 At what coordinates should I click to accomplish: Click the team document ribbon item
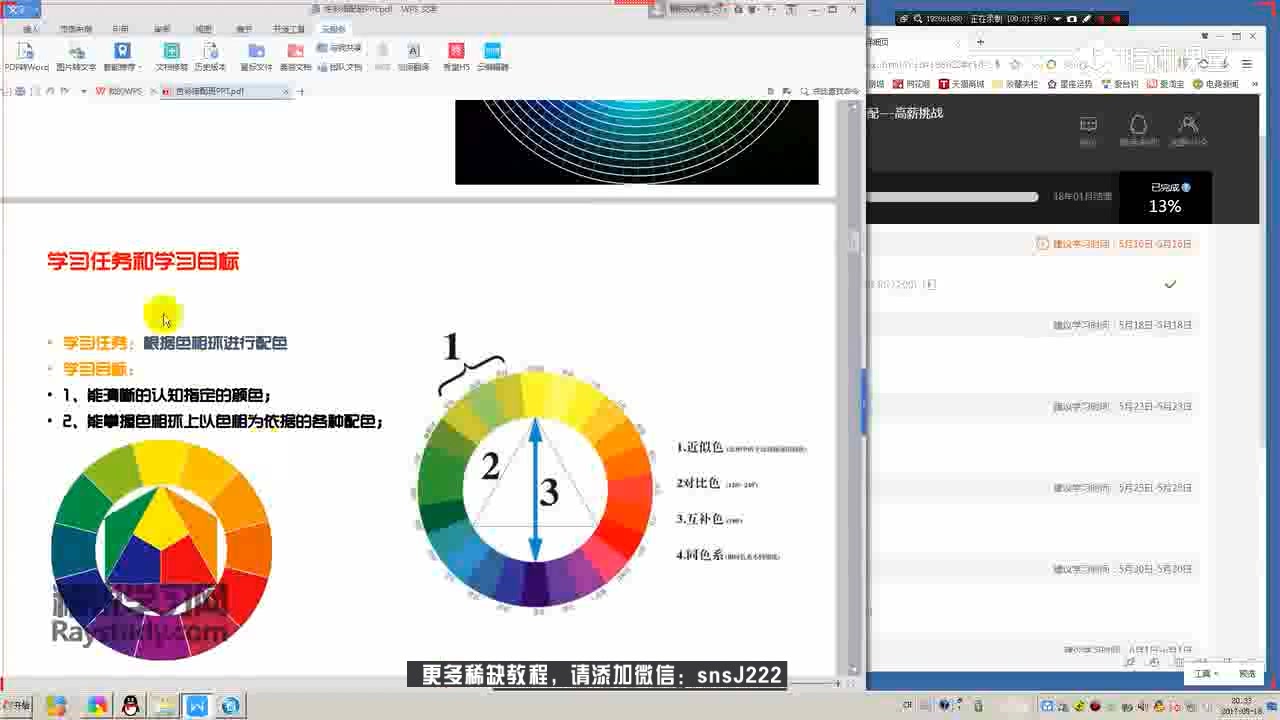[x=339, y=67]
